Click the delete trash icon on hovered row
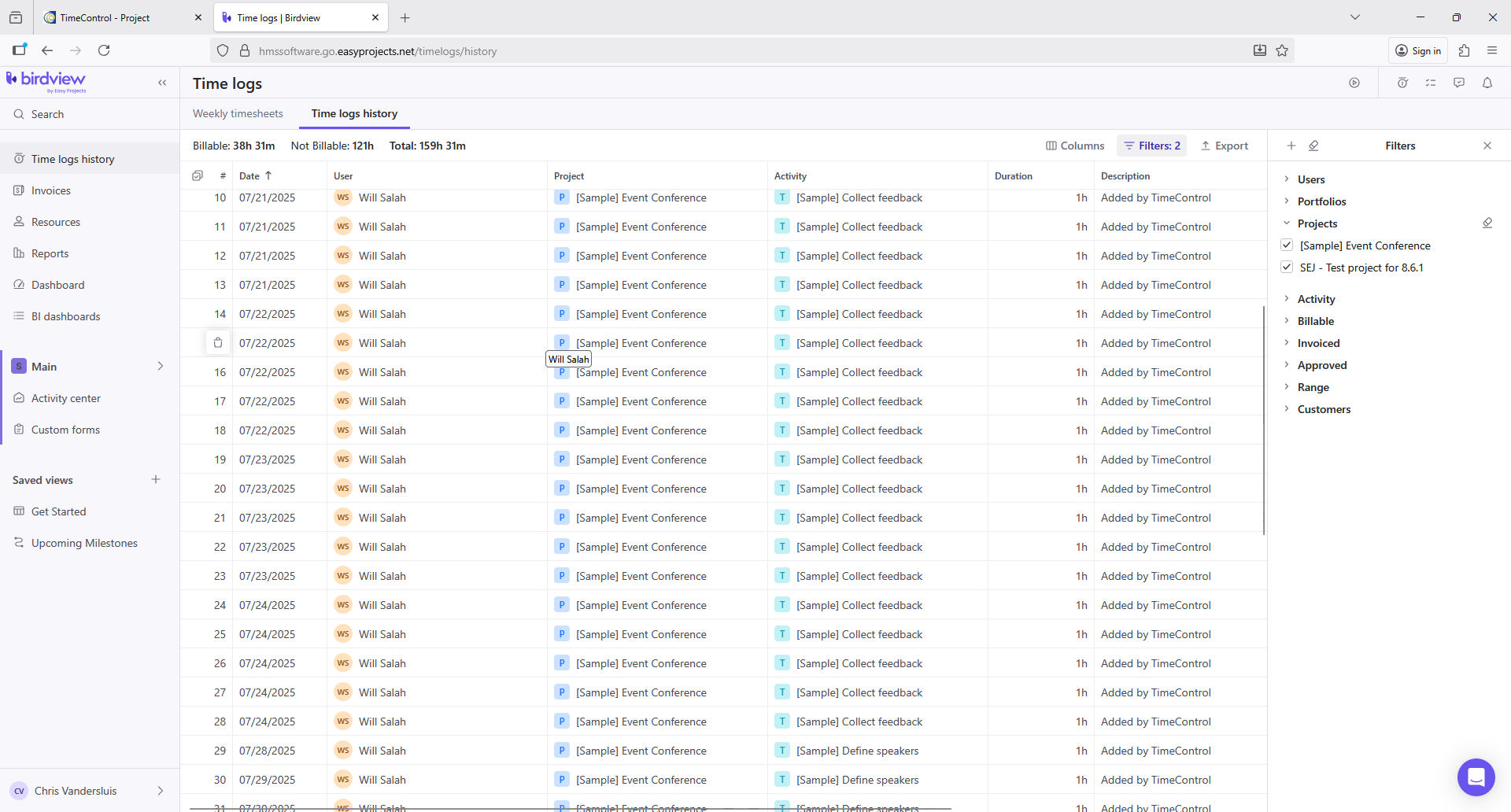This screenshot has width=1511, height=812. tap(218, 343)
